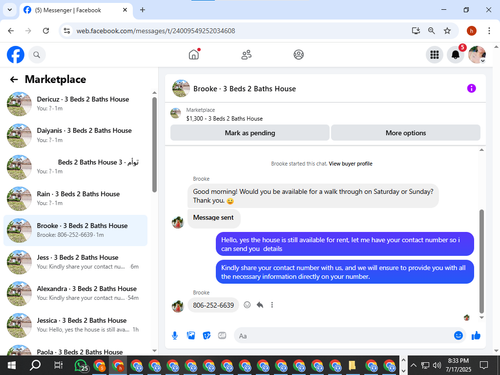Open the GIF picker icon
The image size is (500, 375).
point(222,335)
